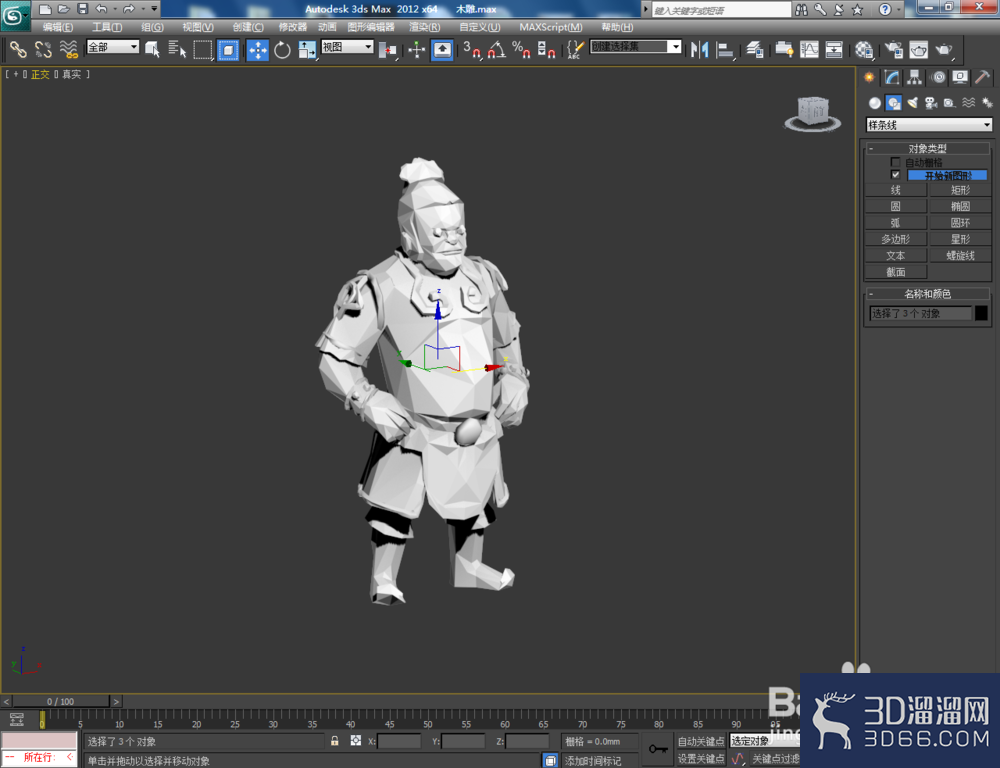Open the selection filter dropdown showing 全部
The image size is (1000, 768).
pyautogui.click(x=113, y=47)
